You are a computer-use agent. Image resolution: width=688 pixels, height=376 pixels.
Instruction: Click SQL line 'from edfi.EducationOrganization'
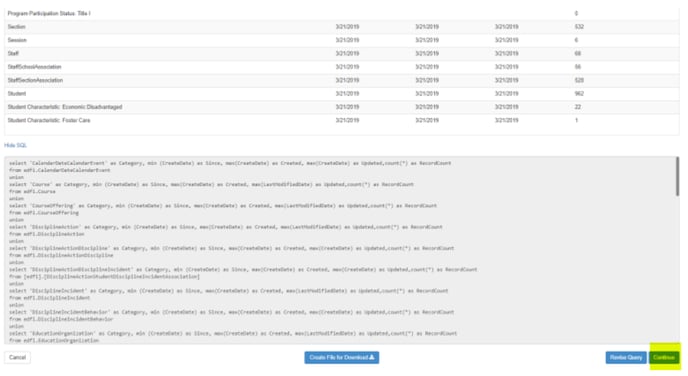coord(54,340)
